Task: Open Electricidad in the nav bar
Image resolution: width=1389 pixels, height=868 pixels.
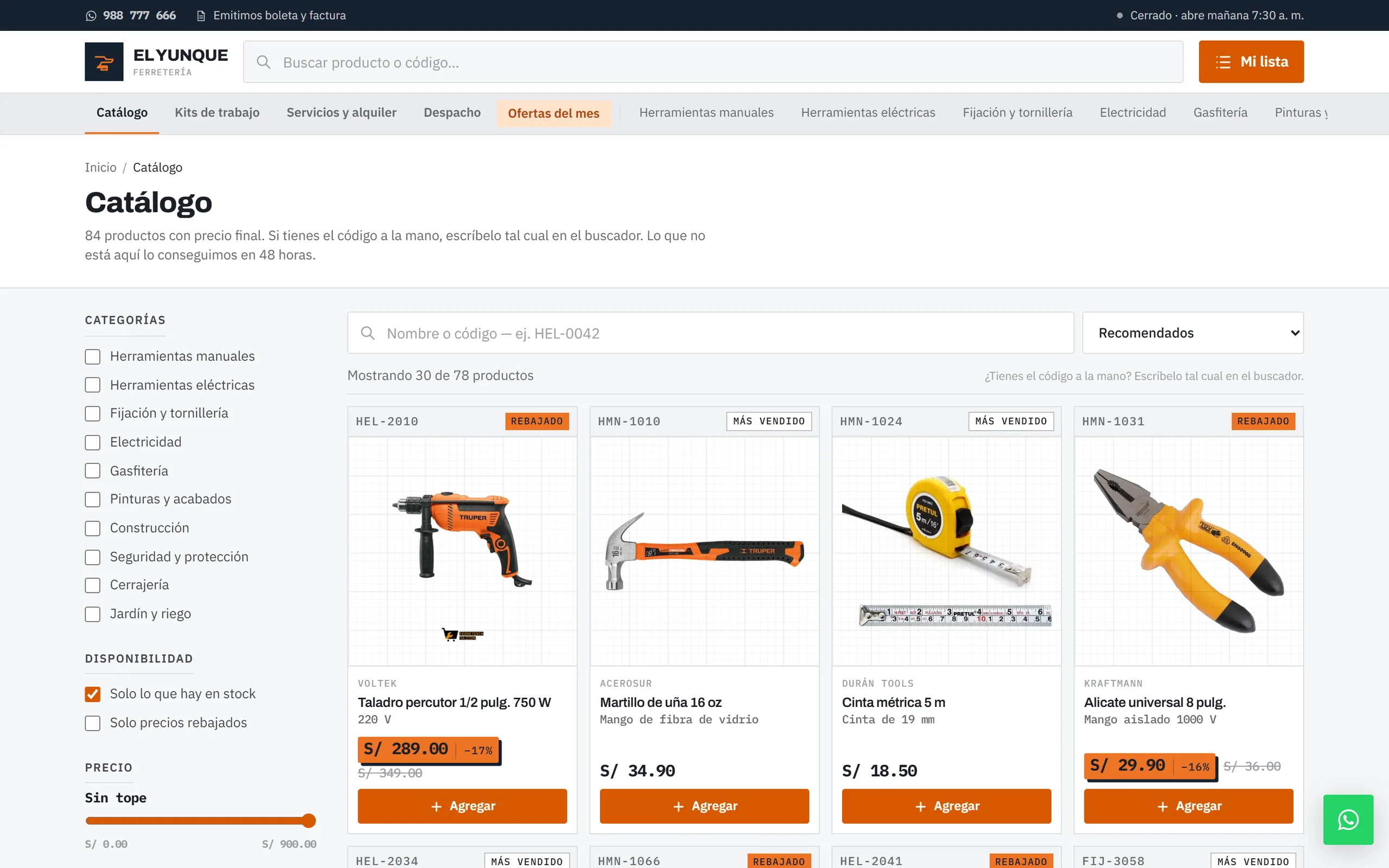Action: (1132, 112)
